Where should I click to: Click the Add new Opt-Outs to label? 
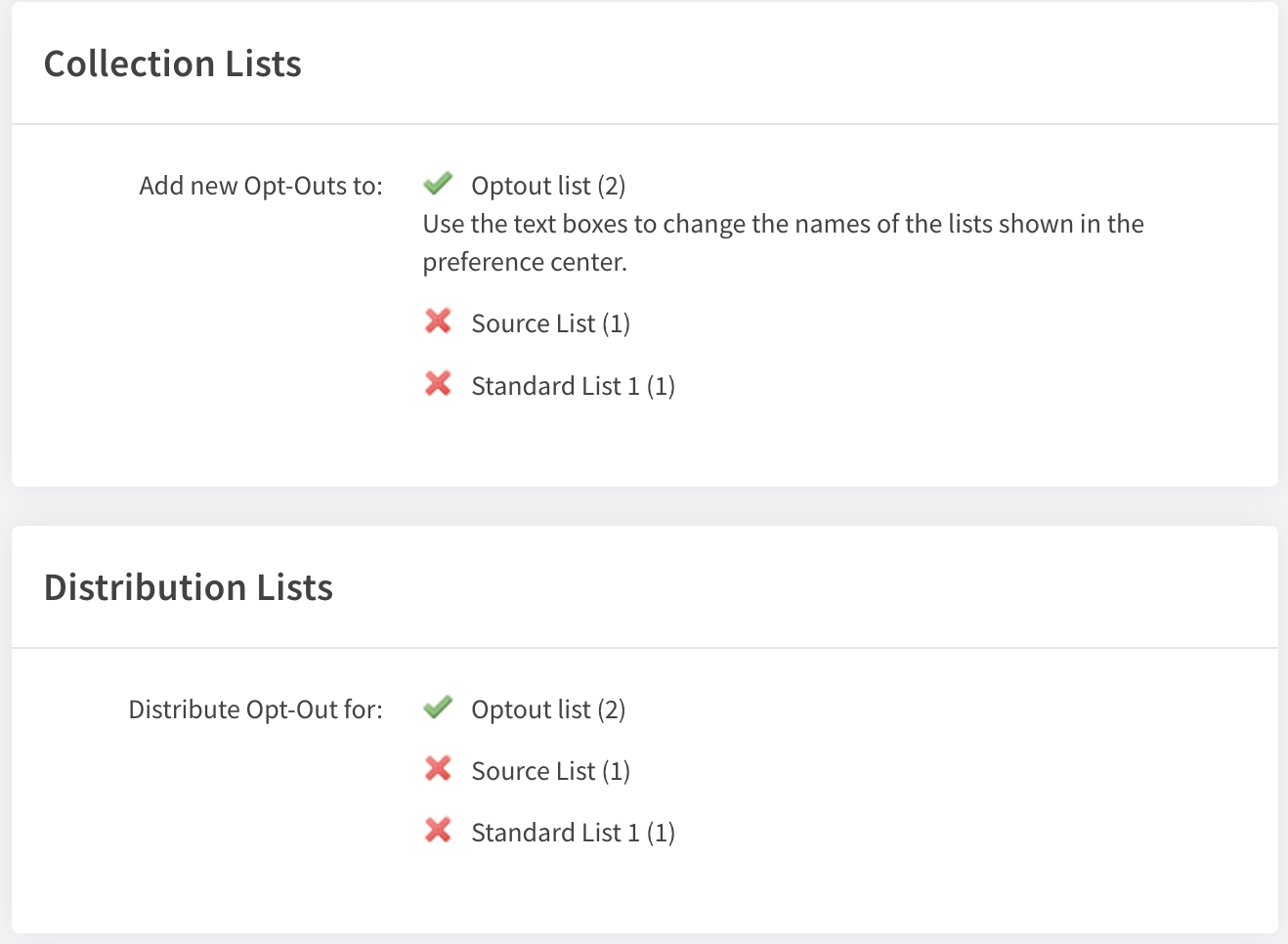pos(261,186)
